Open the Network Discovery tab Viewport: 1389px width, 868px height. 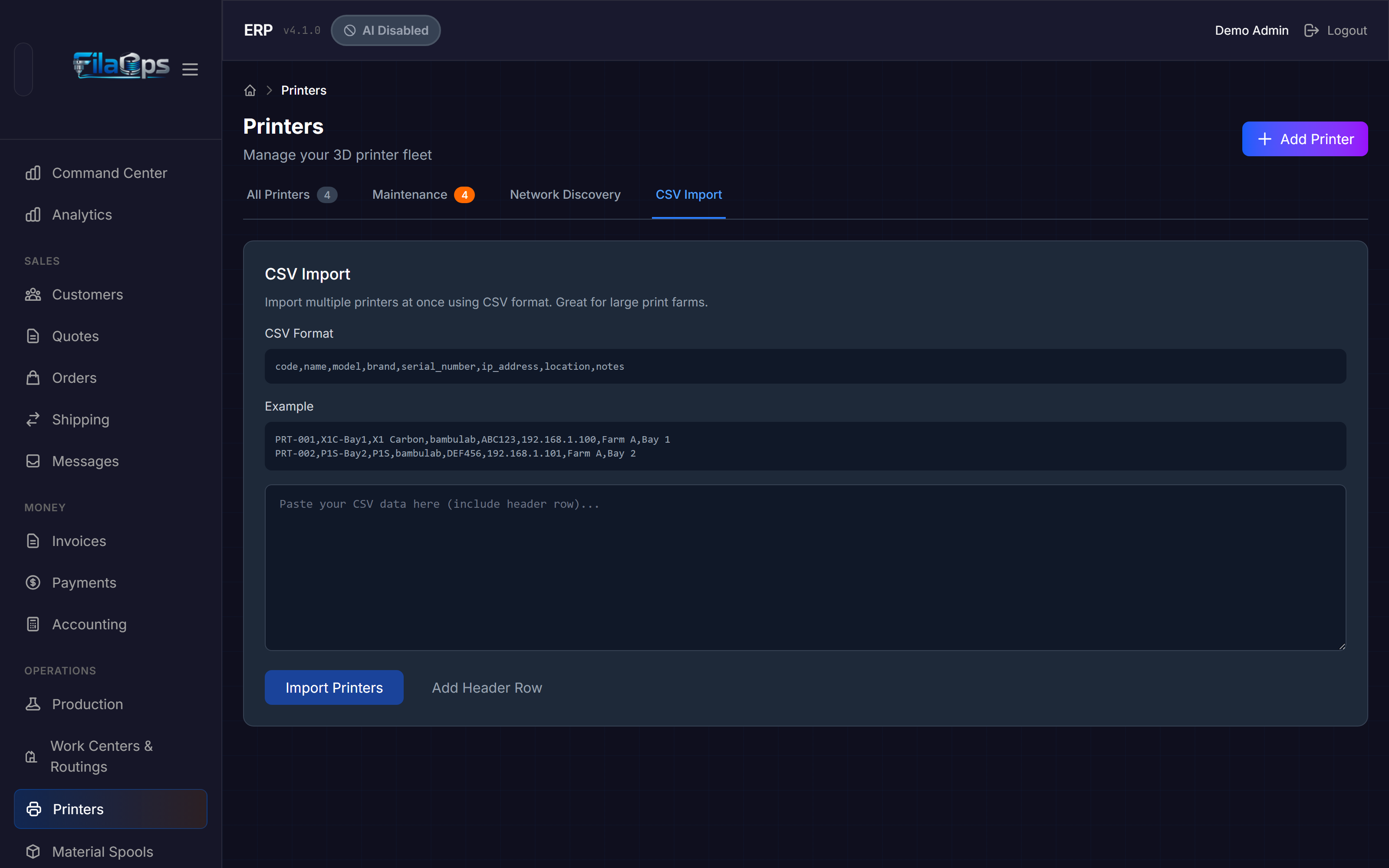tap(565, 194)
